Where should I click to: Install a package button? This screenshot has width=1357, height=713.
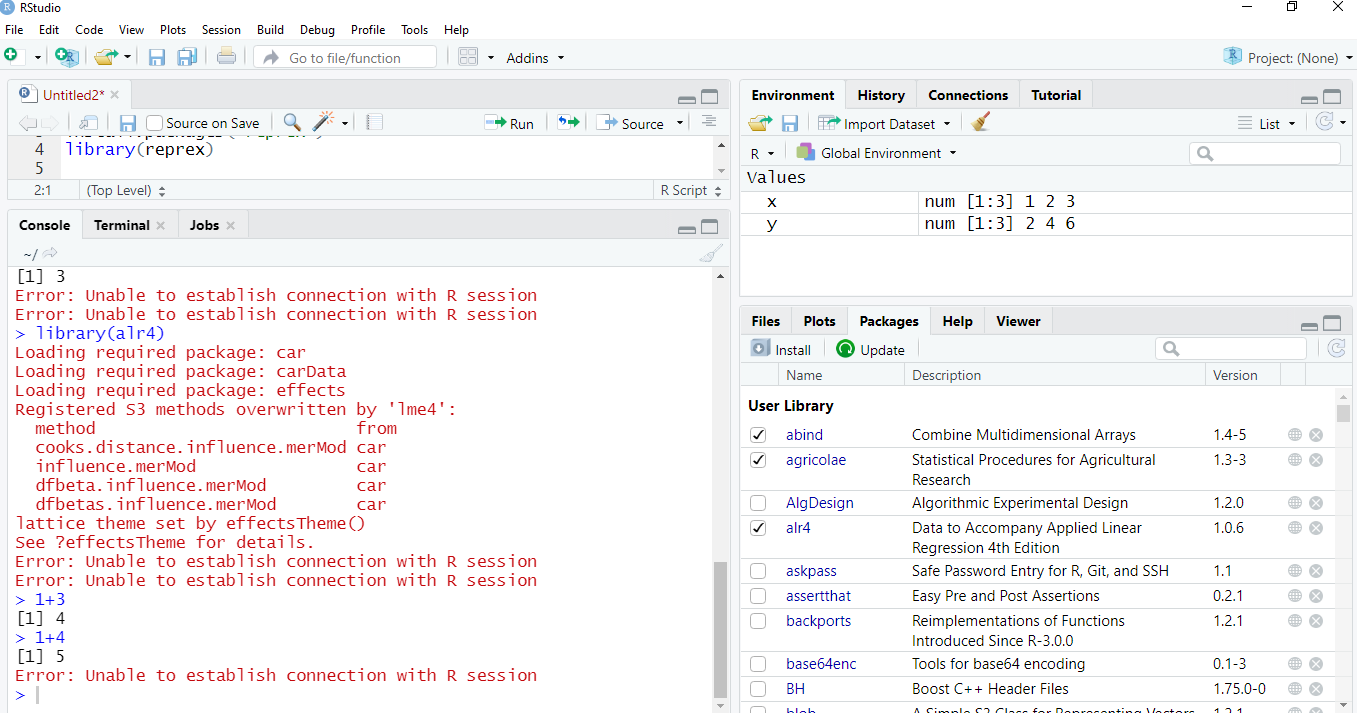point(781,349)
